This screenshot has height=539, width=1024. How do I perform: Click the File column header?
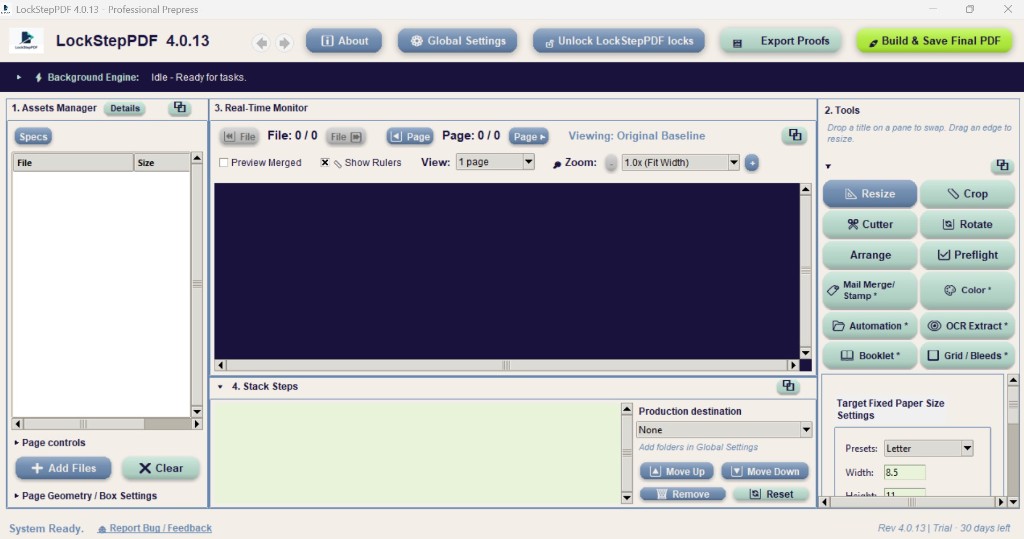[73, 163]
